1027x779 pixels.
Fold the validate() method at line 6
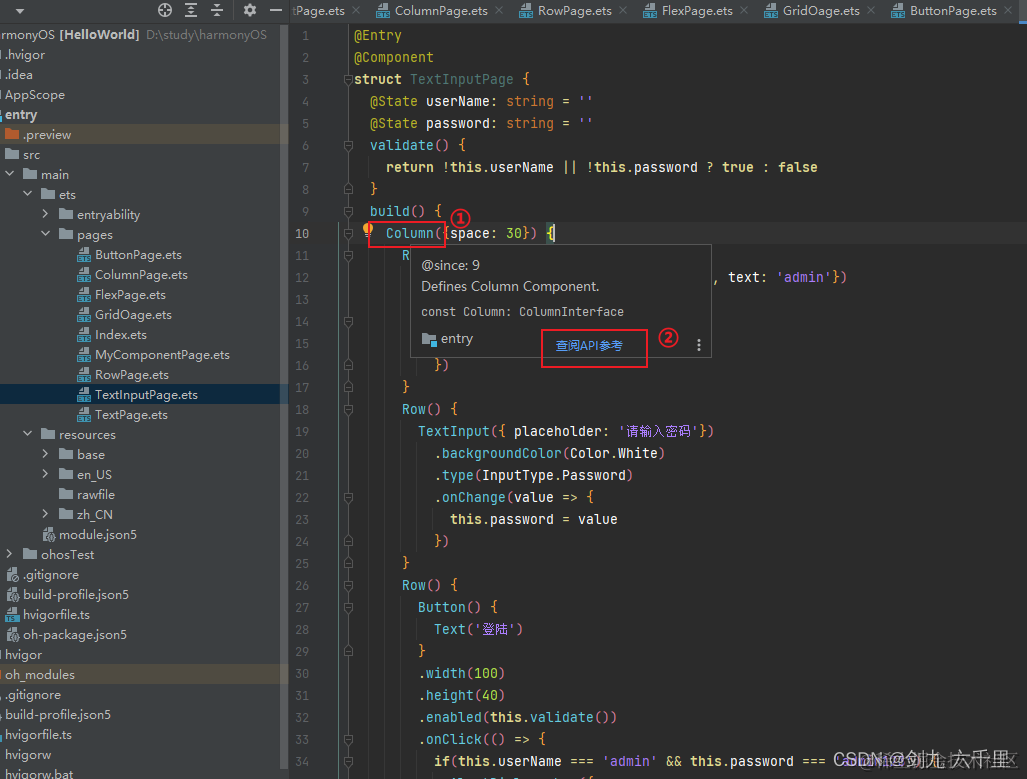pos(348,145)
